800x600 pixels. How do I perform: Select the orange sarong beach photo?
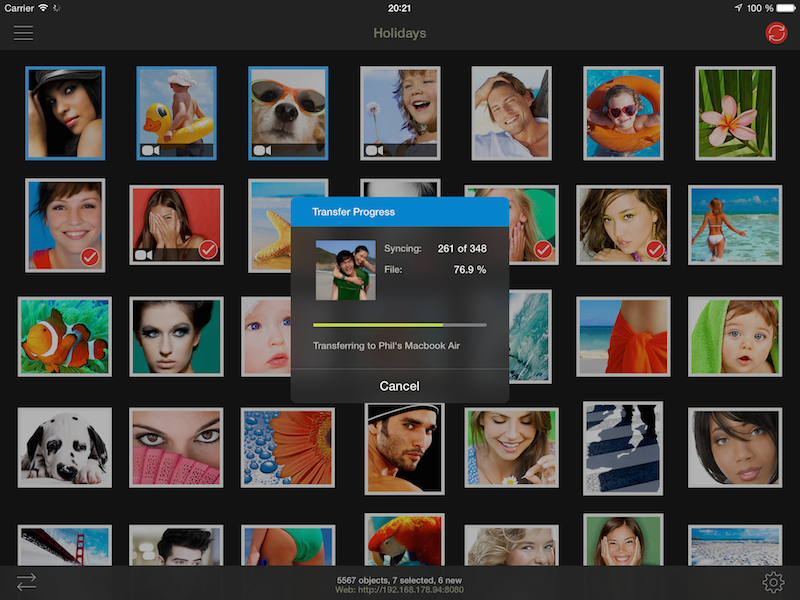[x=623, y=337]
